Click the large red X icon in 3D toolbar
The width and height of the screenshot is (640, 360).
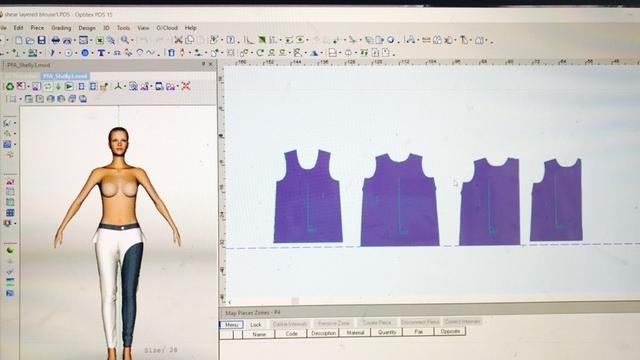(186, 86)
